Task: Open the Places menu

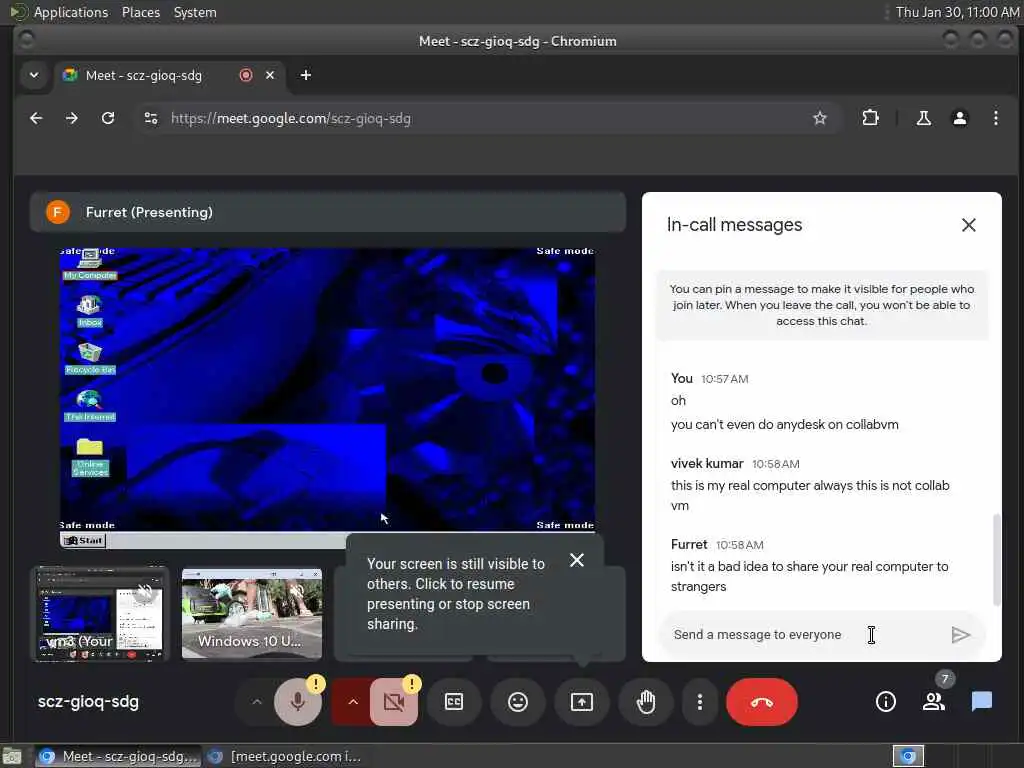Action: 141,12
